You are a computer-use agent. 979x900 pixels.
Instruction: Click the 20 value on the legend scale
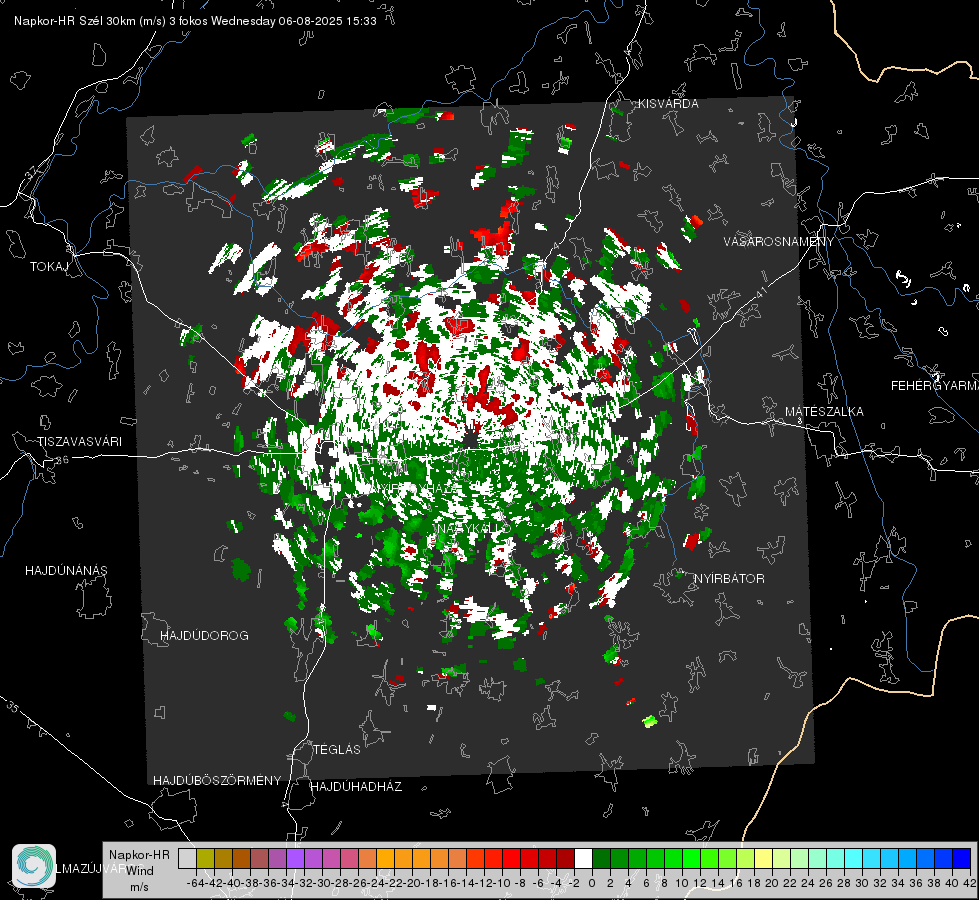[x=772, y=883]
